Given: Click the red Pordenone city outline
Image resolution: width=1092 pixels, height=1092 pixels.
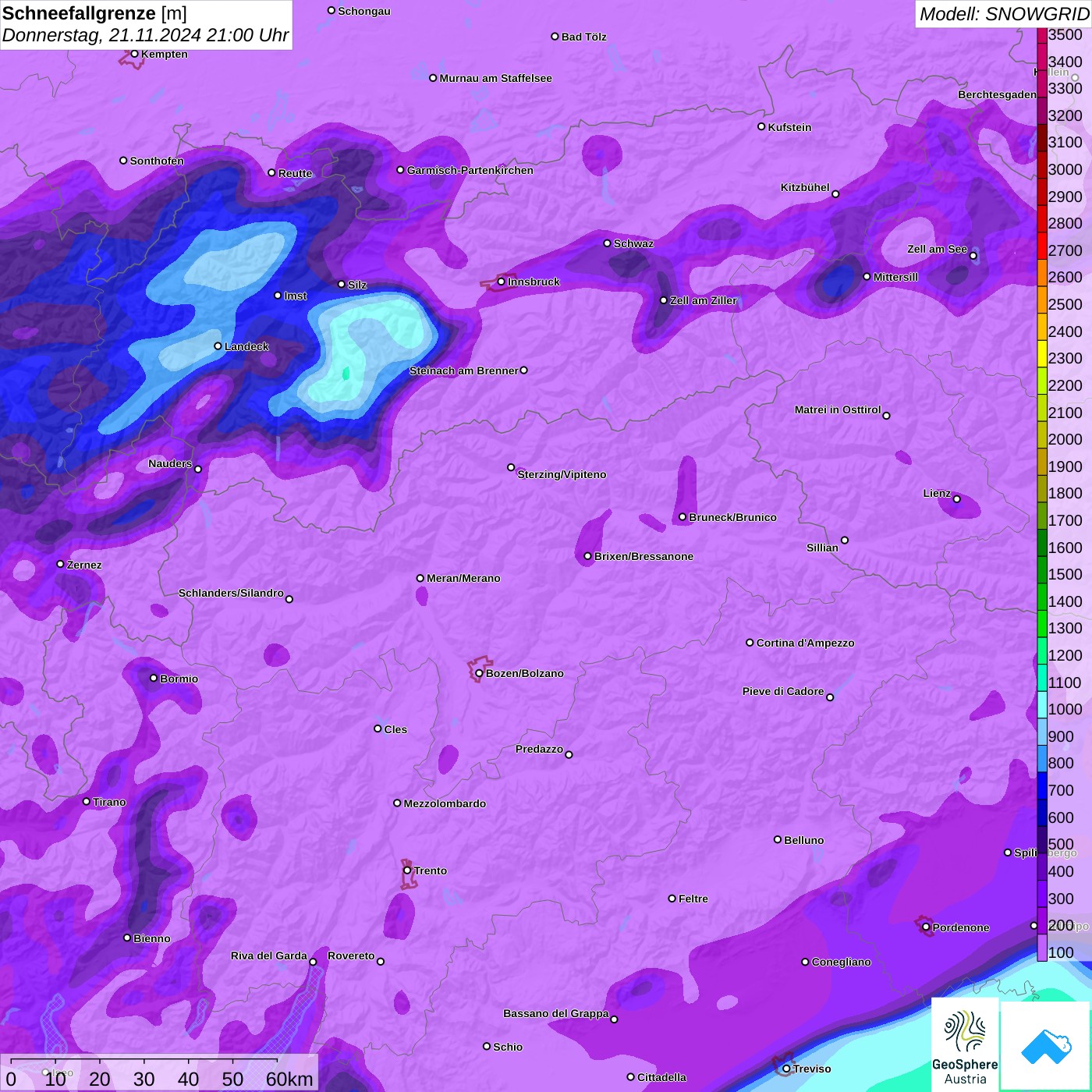Looking at the screenshot, I should point(924,927).
